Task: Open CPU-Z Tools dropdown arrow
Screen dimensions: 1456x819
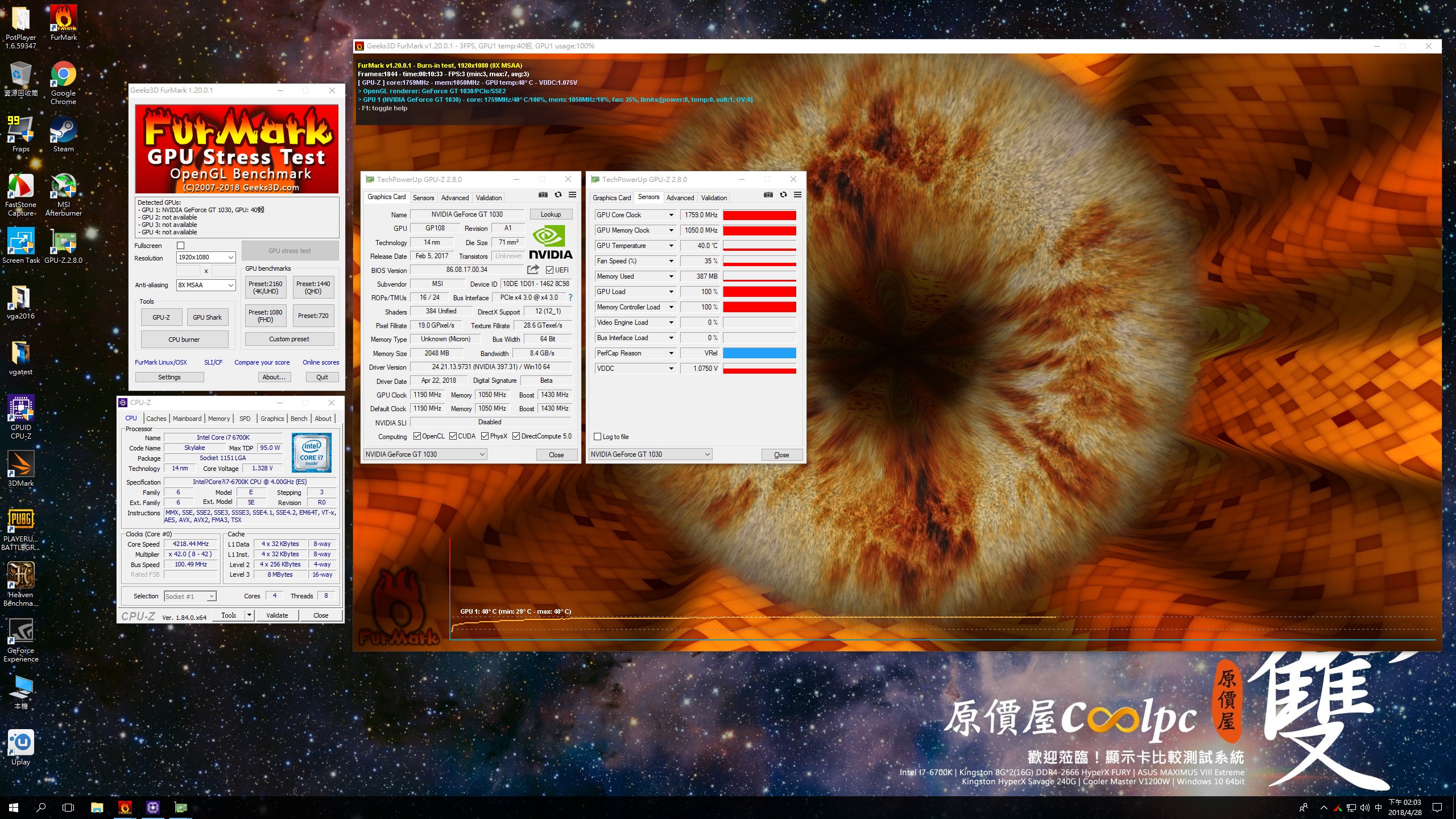Action: tap(249, 615)
